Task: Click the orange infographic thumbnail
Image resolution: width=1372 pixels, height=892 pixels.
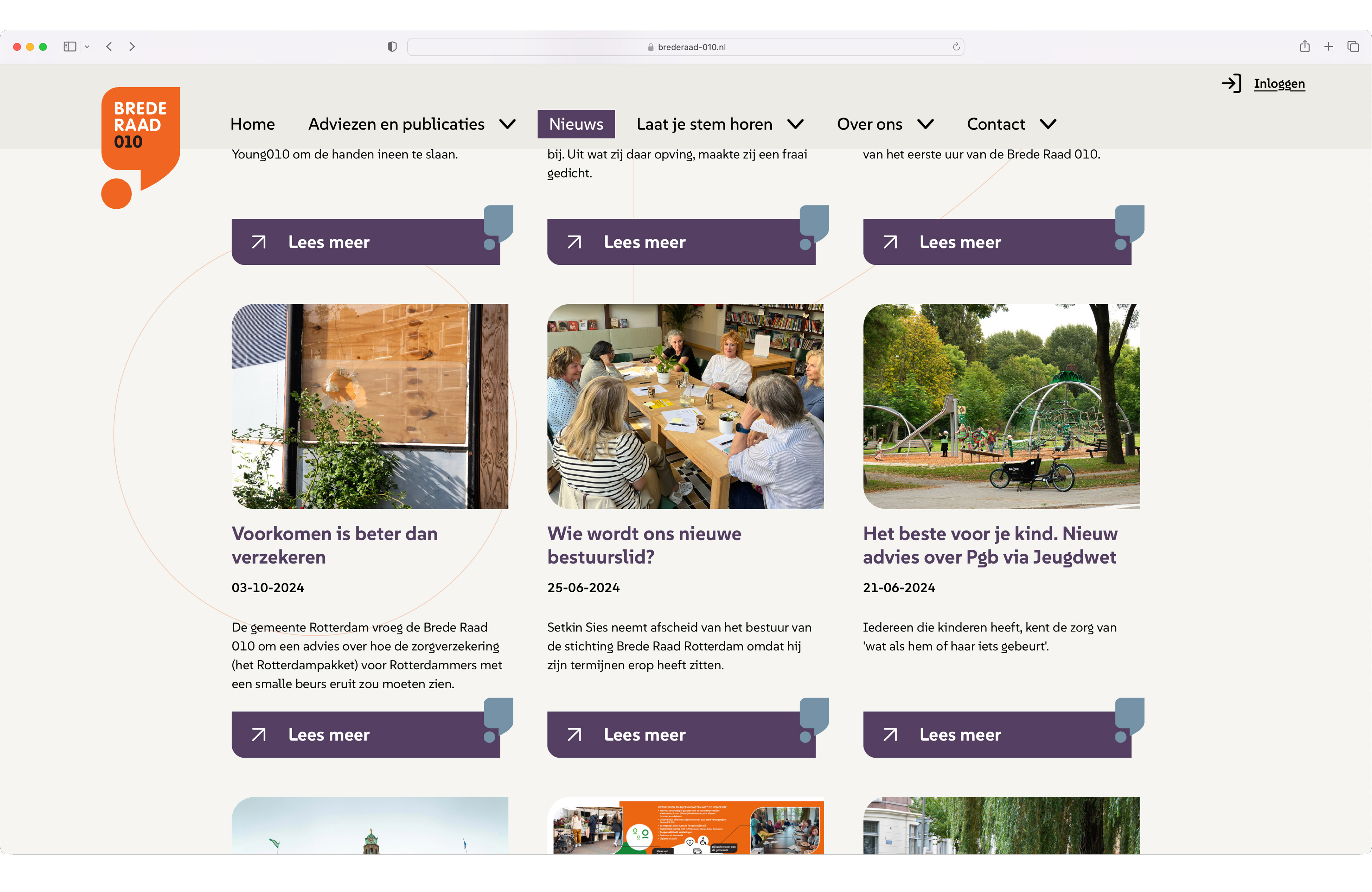Action: click(x=685, y=826)
